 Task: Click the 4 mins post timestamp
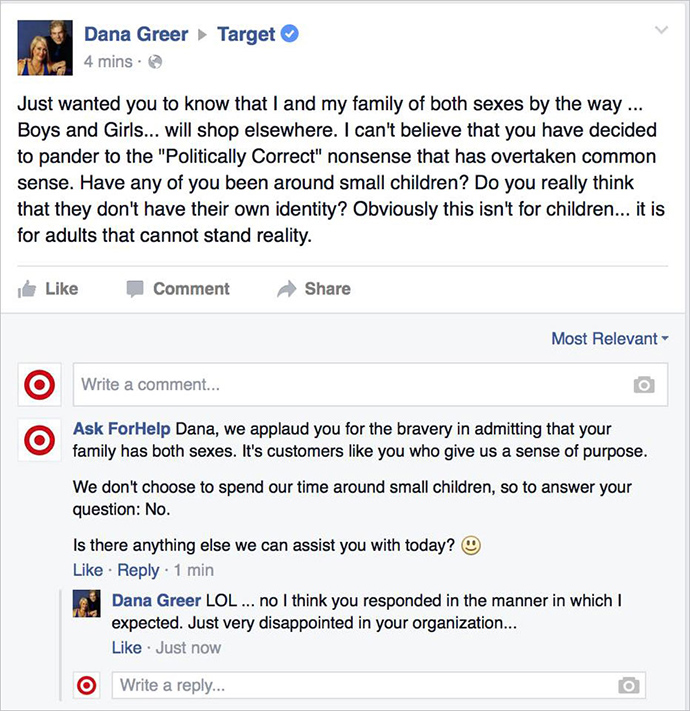(x=108, y=62)
